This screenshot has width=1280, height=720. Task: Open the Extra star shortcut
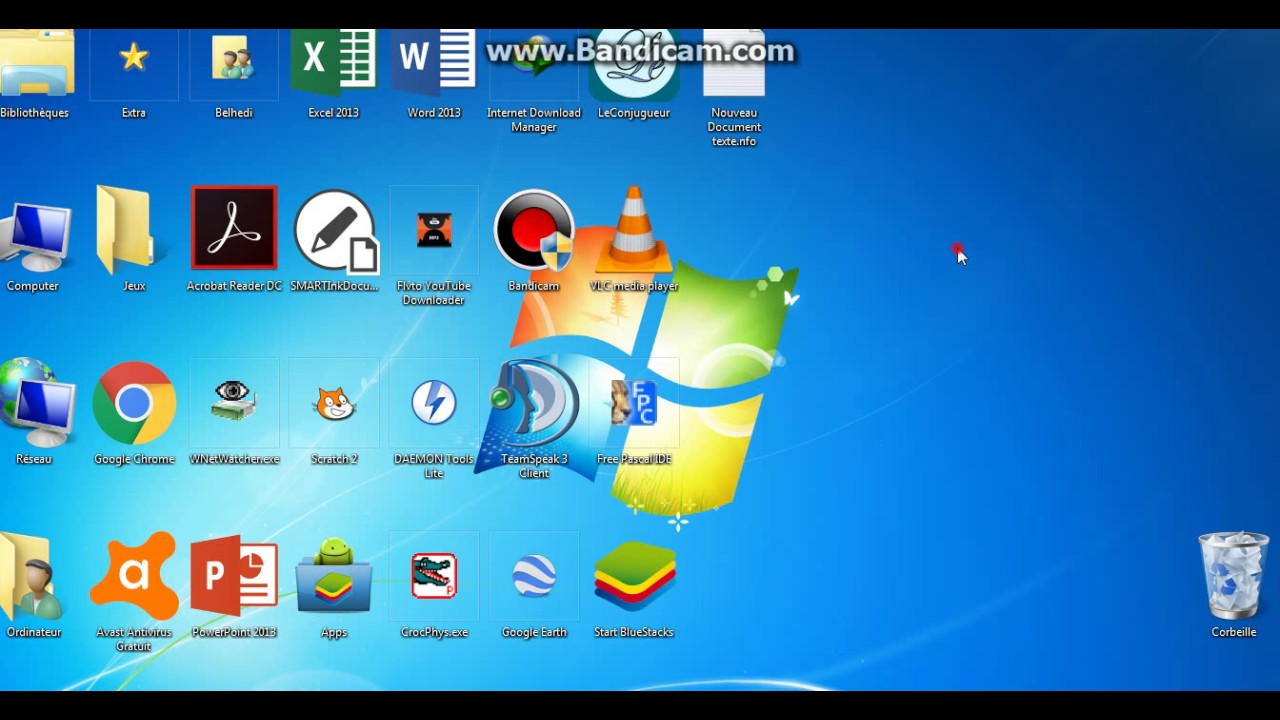click(x=134, y=58)
